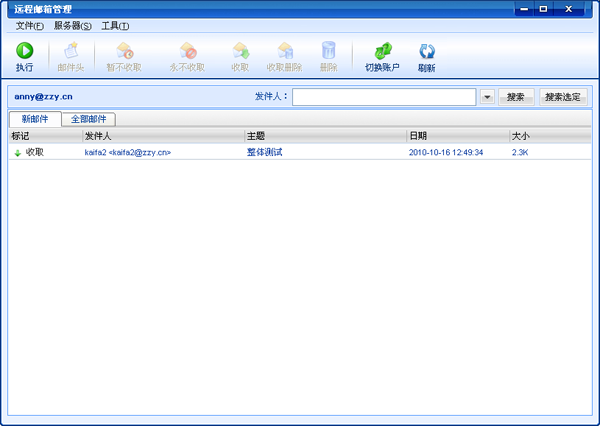Click the 删除 (Delete) trash icon
This screenshot has height=426, width=600.
[328, 51]
